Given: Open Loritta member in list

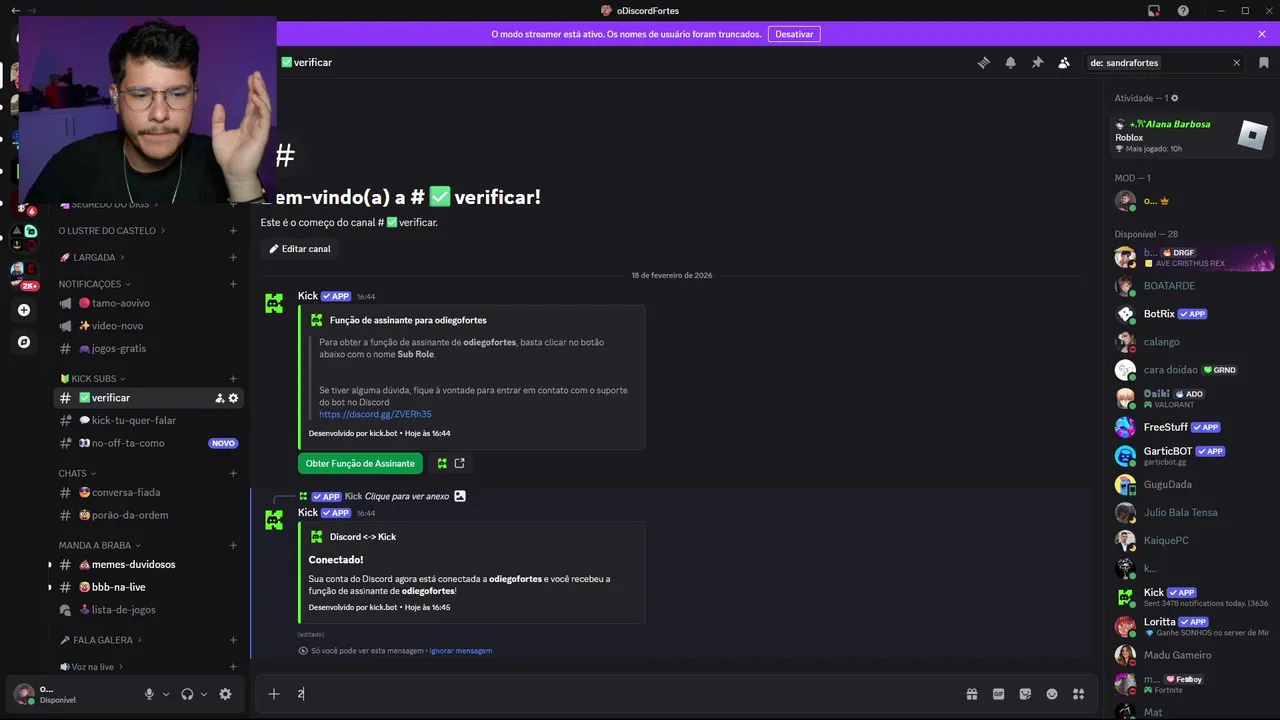Looking at the screenshot, I should (1192, 626).
